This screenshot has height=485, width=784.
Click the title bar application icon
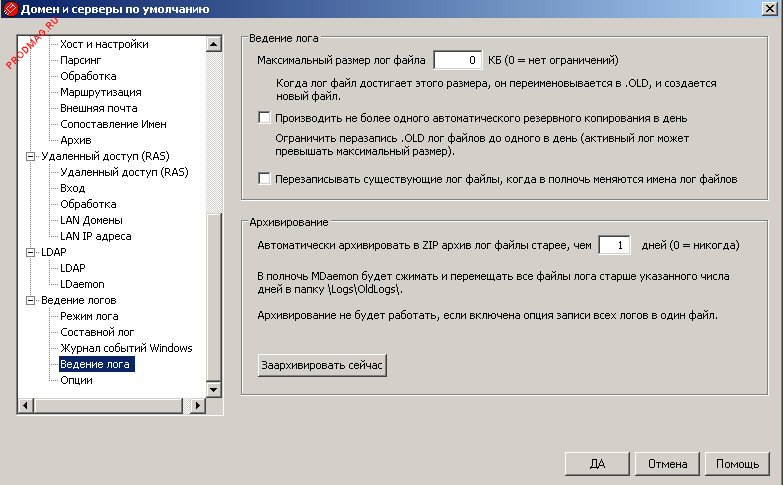click(10, 10)
